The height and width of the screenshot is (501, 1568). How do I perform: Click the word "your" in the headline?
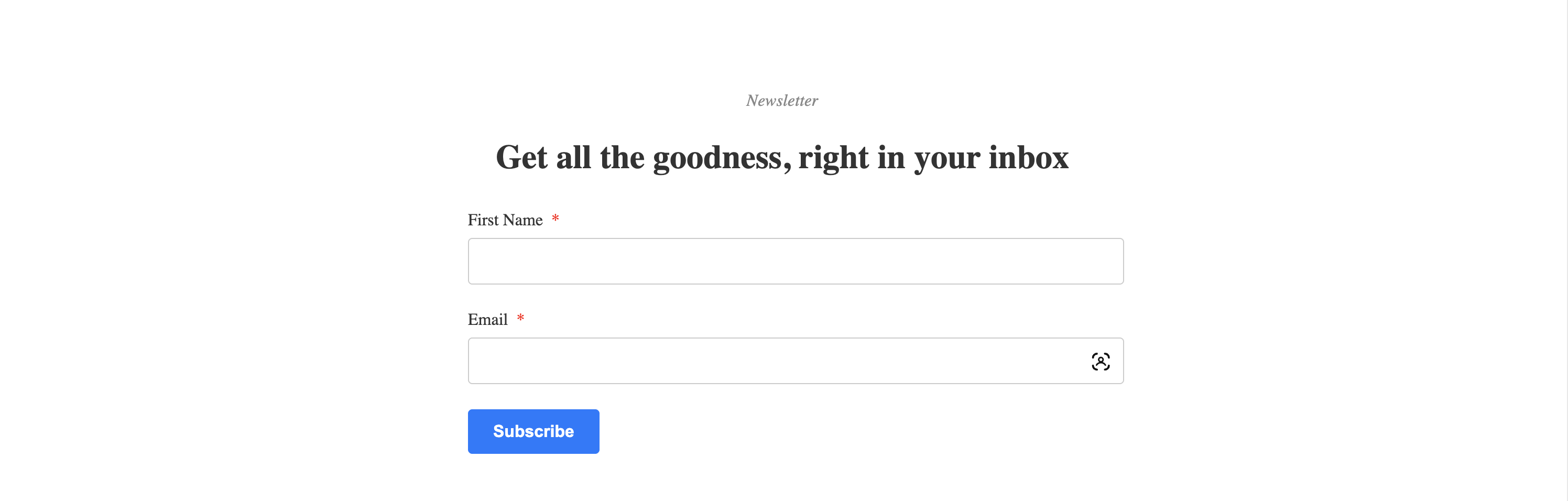pos(946,158)
